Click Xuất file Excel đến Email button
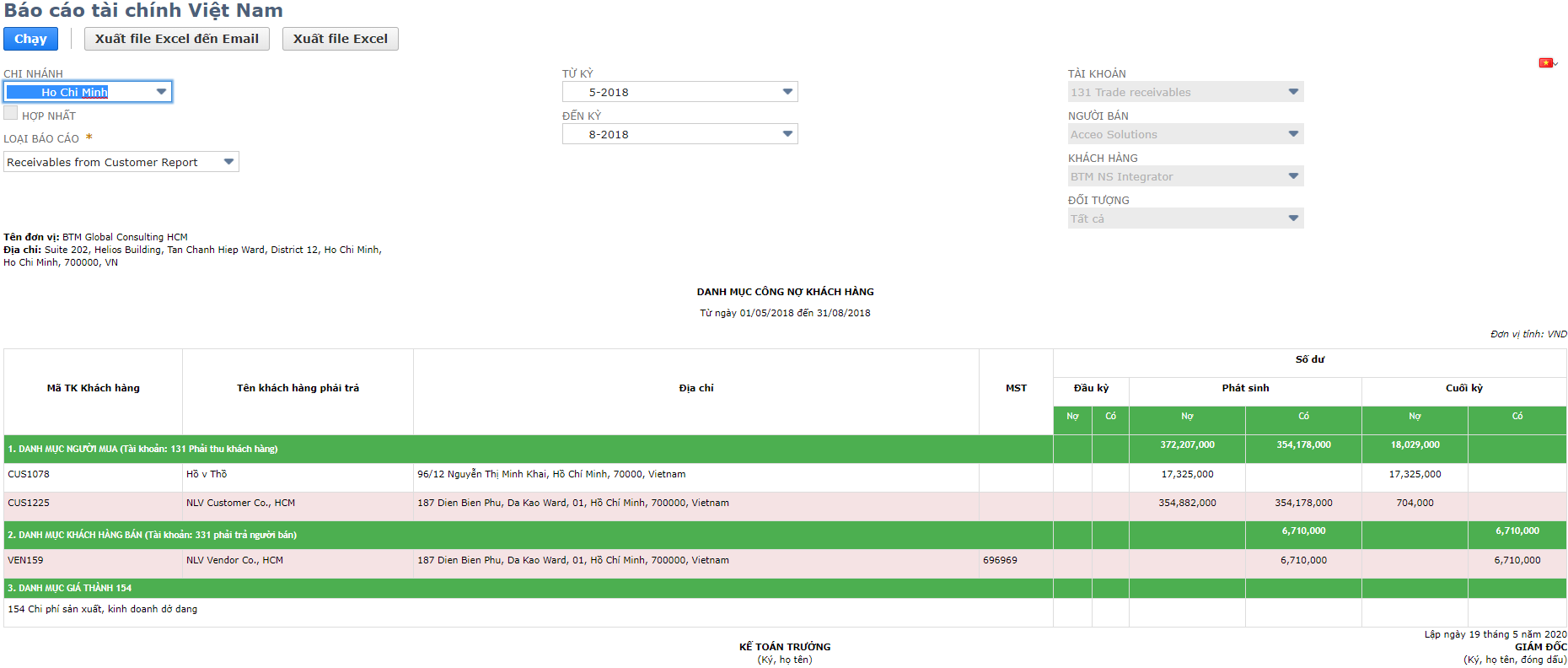This screenshot has width=1568, height=668. point(176,39)
